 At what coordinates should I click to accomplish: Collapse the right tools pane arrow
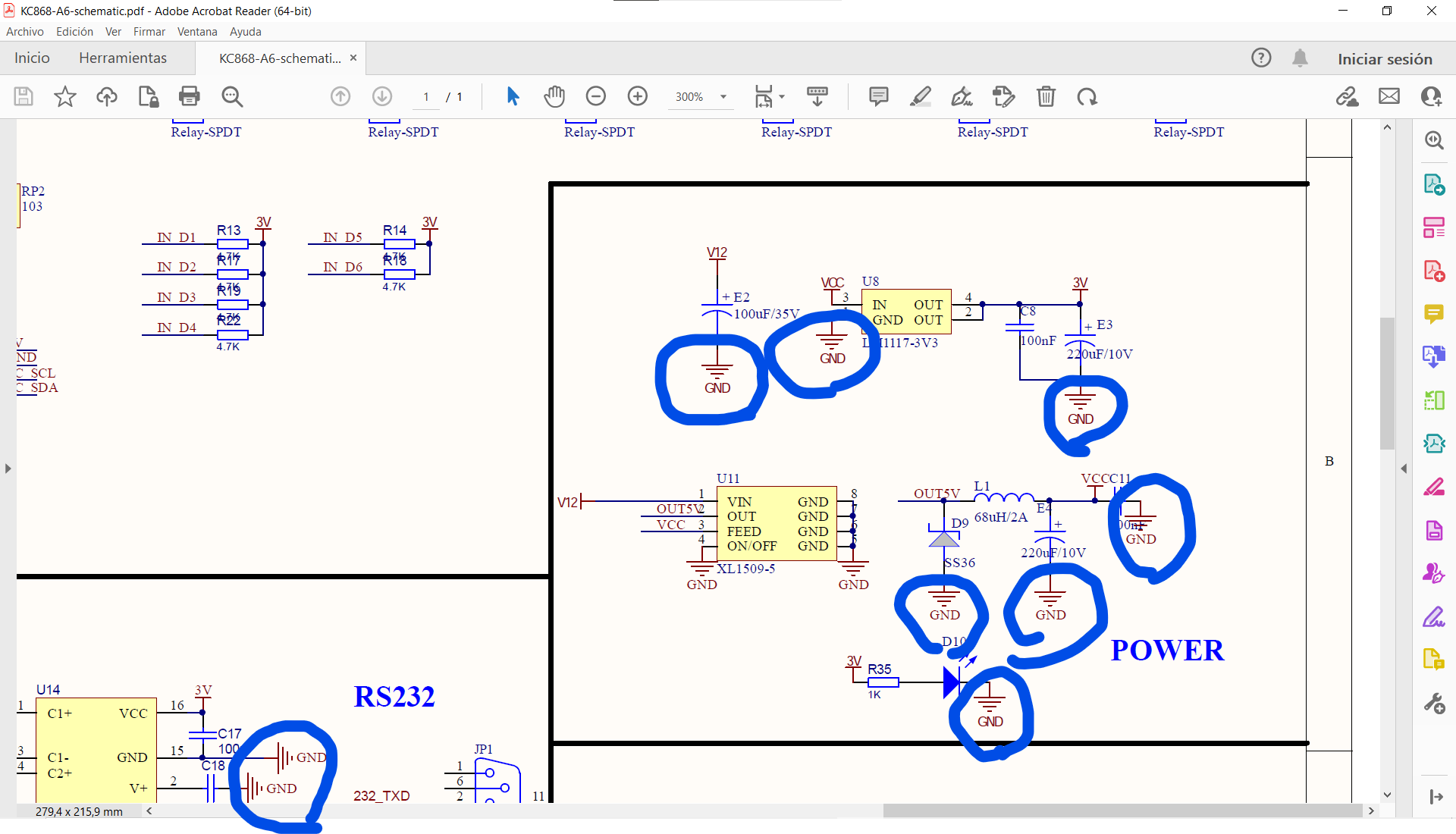pos(1404,469)
